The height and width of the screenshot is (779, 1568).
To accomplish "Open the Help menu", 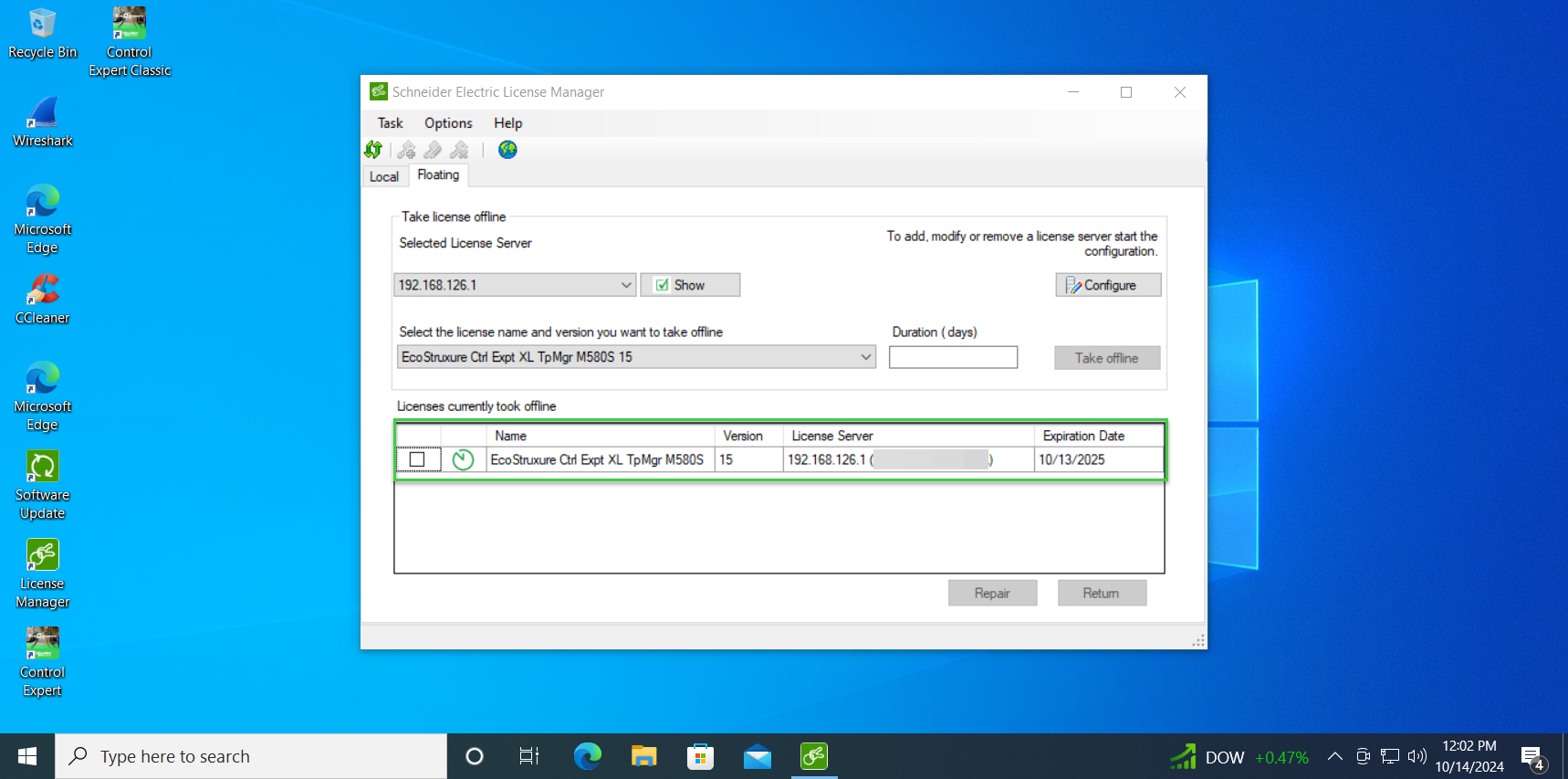I will pos(508,123).
